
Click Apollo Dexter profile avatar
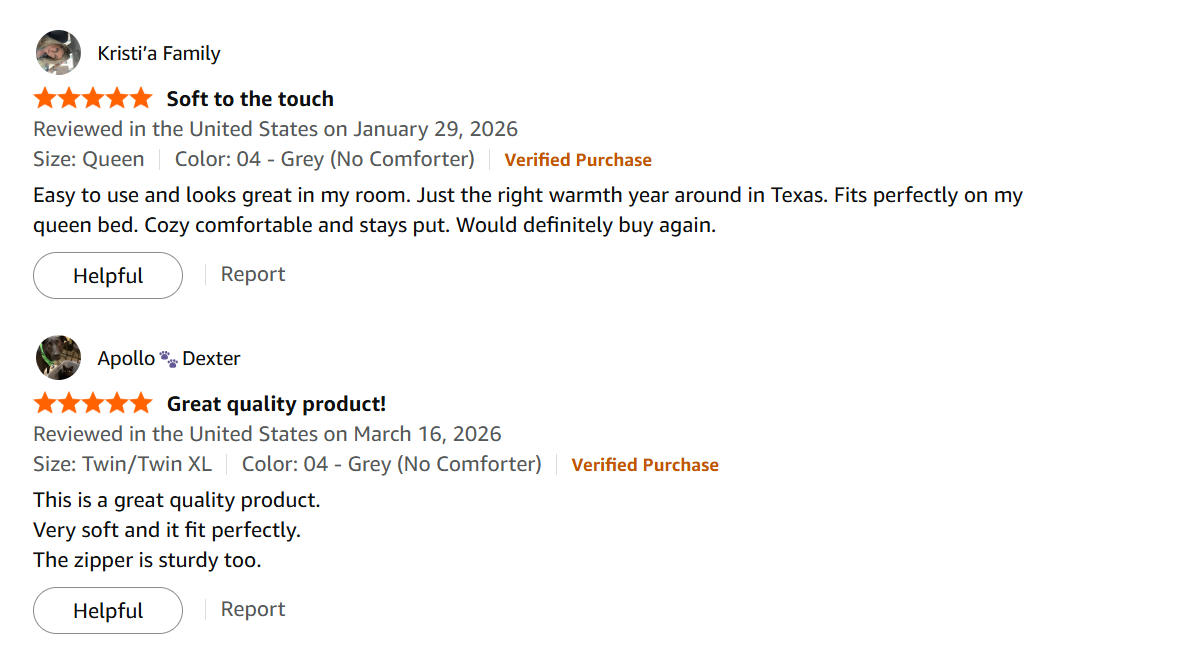click(58, 358)
